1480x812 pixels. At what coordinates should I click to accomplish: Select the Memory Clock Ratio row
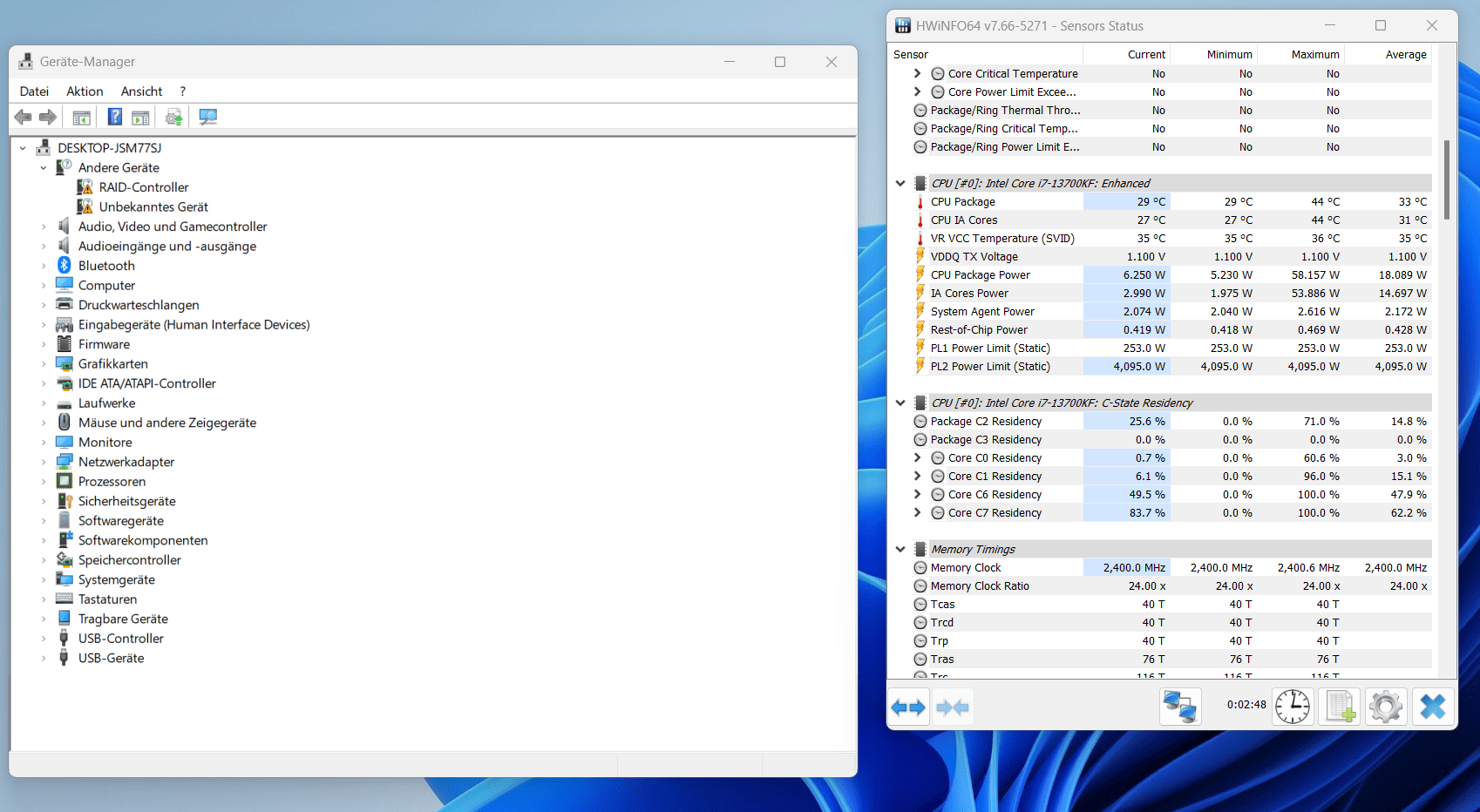pos(1171,585)
